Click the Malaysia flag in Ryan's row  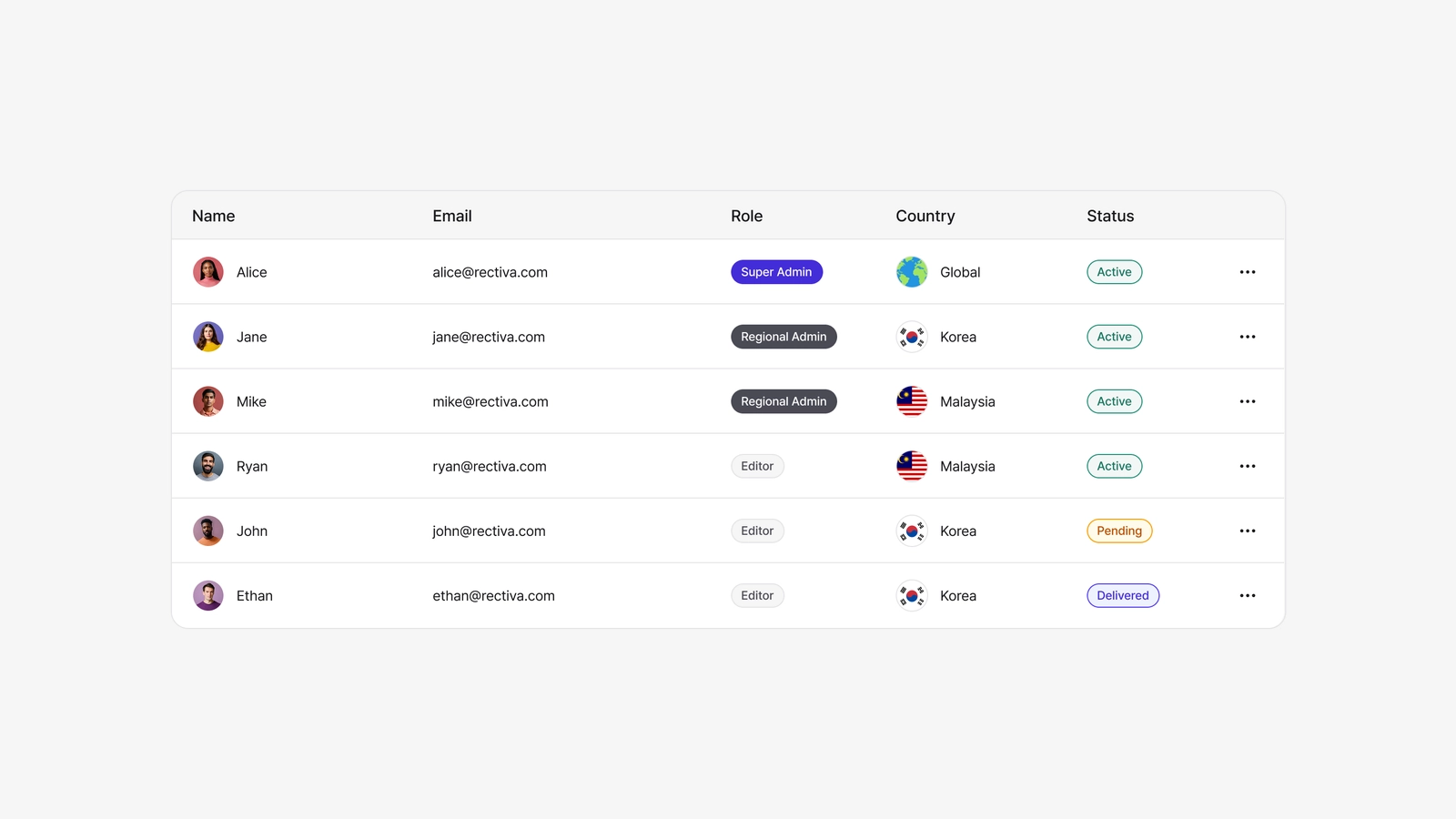(x=912, y=466)
